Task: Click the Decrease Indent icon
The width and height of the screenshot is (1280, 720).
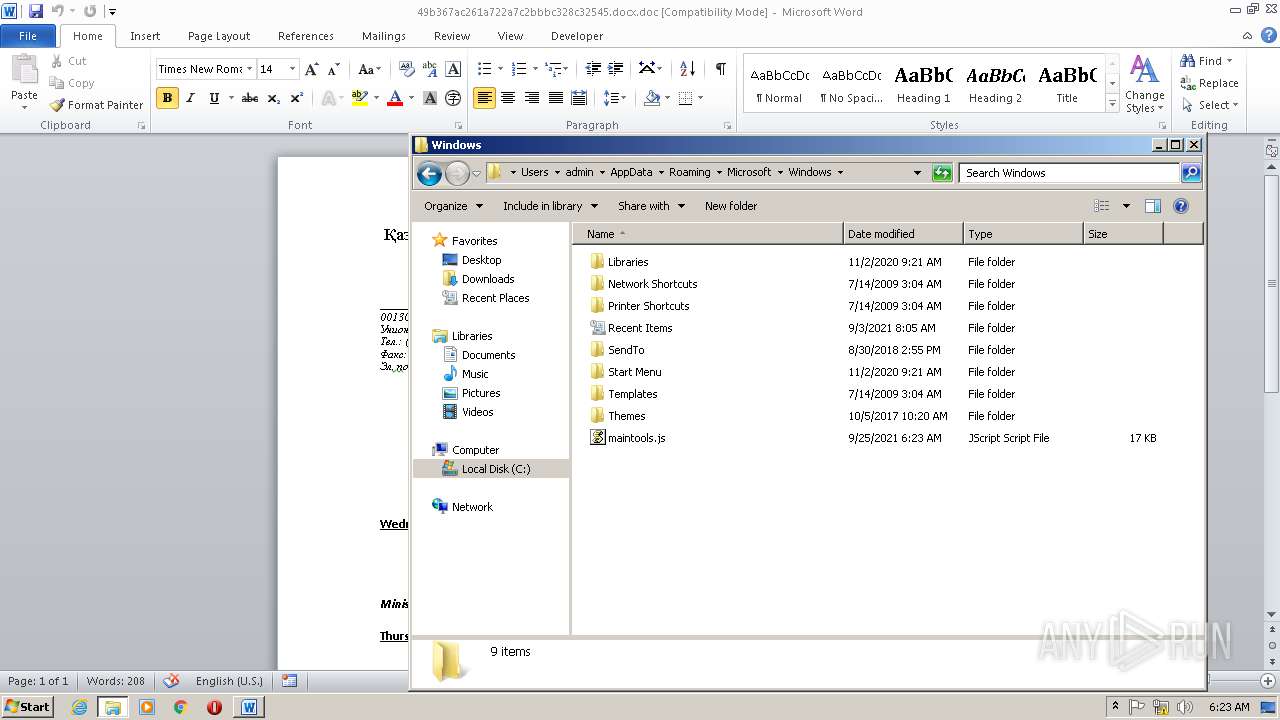Action: click(x=593, y=69)
